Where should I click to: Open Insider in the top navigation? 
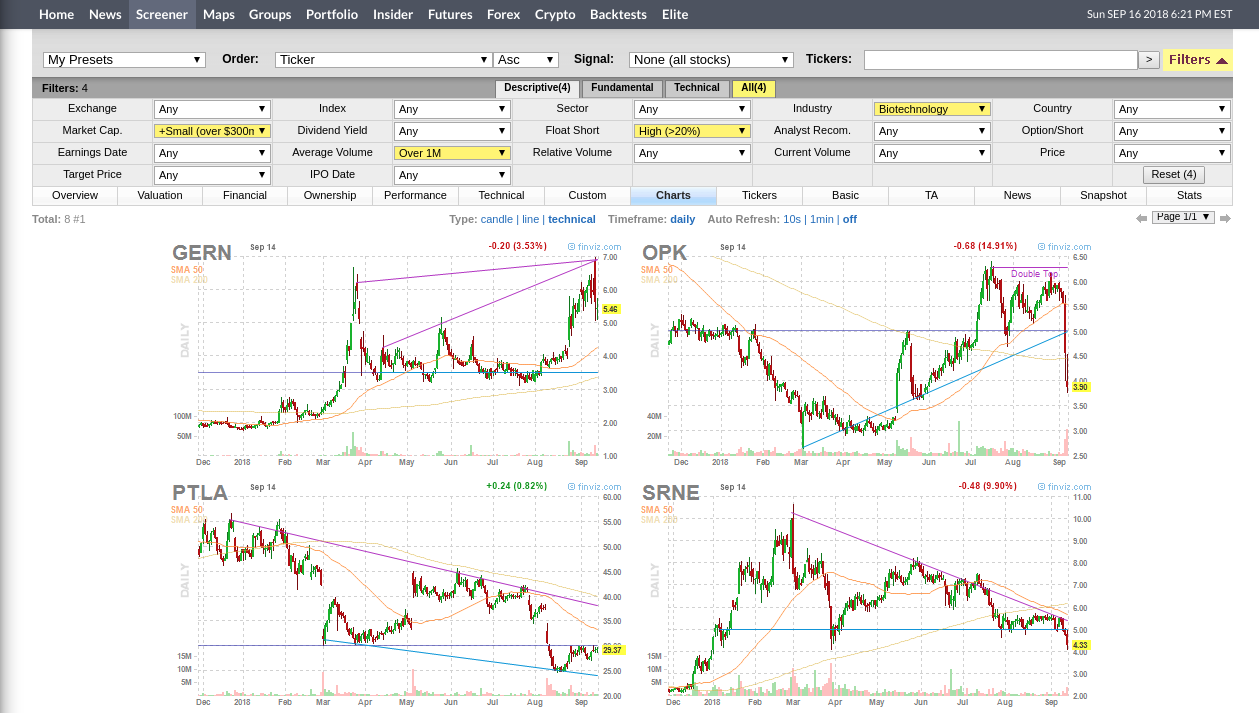click(393, 14)
